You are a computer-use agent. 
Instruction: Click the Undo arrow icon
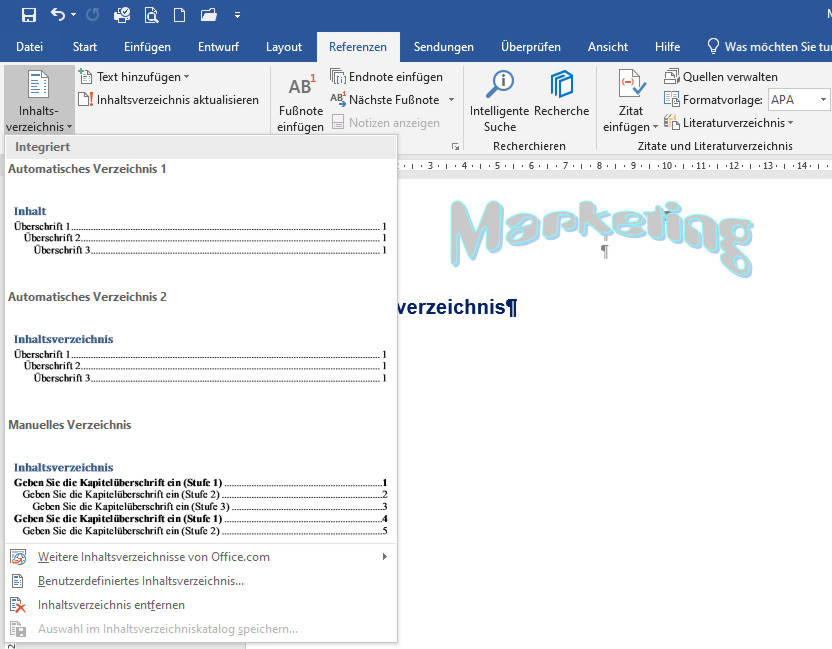[x=58, y=15]
